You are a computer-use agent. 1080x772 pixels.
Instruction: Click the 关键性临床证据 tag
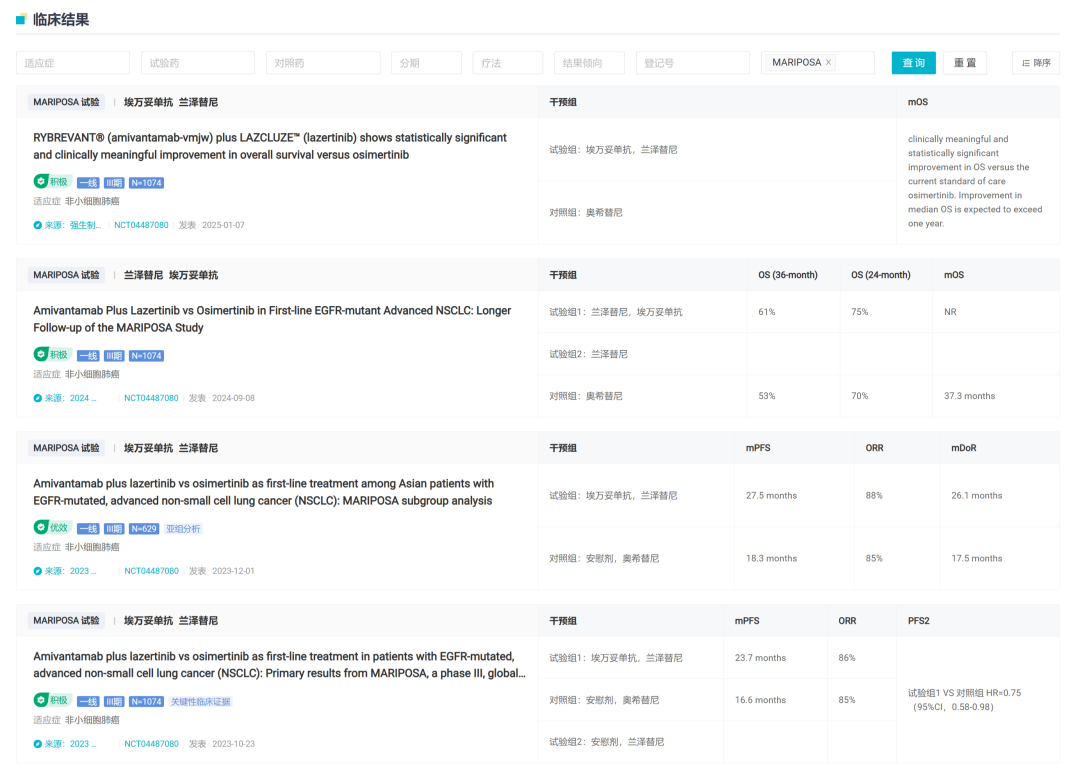[200, 702]
